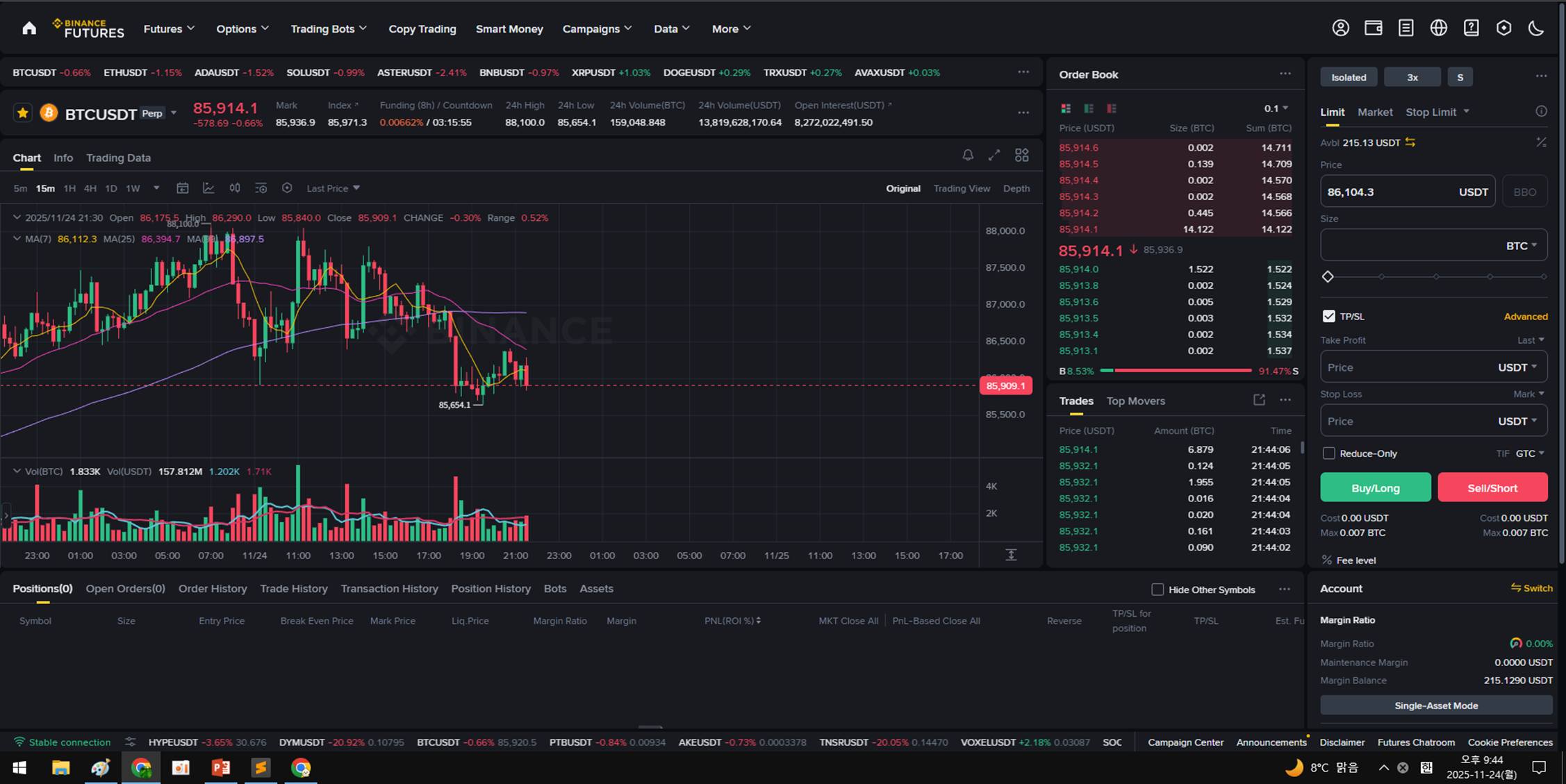The height and width of the screenshot is (784, 1566).
Task: Open the wallet icon in header
Action: pyautogui.click(x=1373, y=28)
